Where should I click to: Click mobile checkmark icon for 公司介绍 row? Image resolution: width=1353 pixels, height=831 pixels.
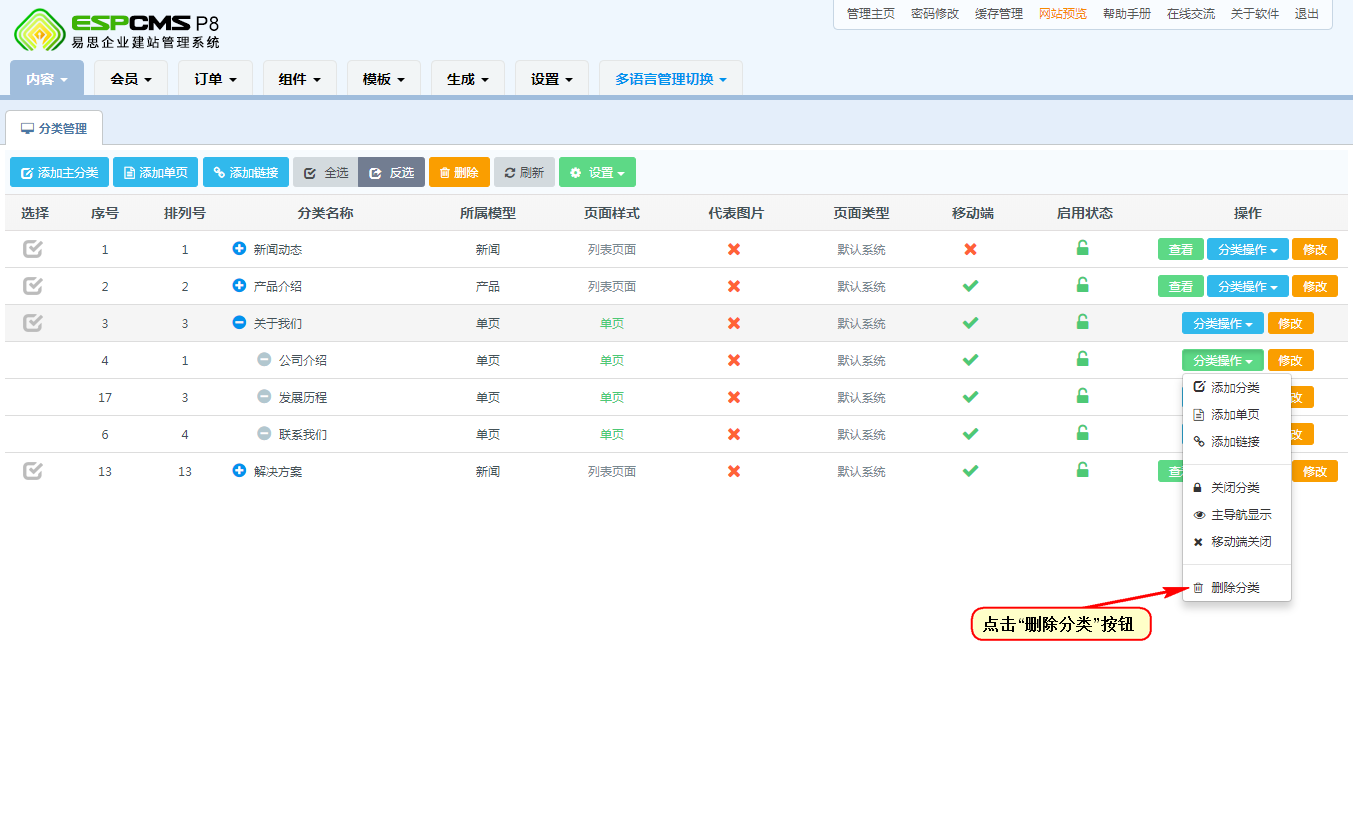(x=970, y=360)
